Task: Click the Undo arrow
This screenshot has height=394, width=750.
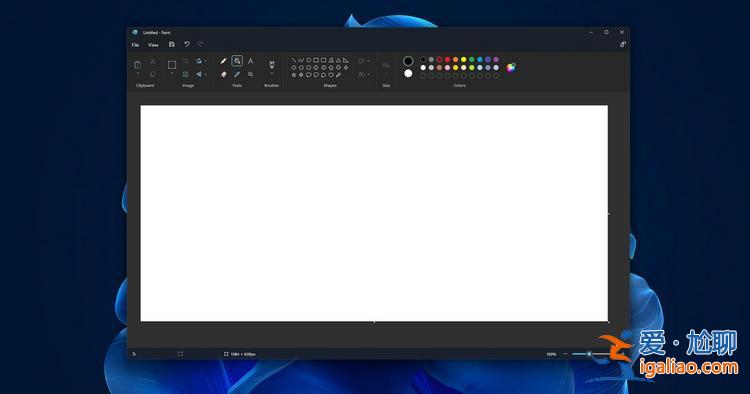Action: coord(187,44)
